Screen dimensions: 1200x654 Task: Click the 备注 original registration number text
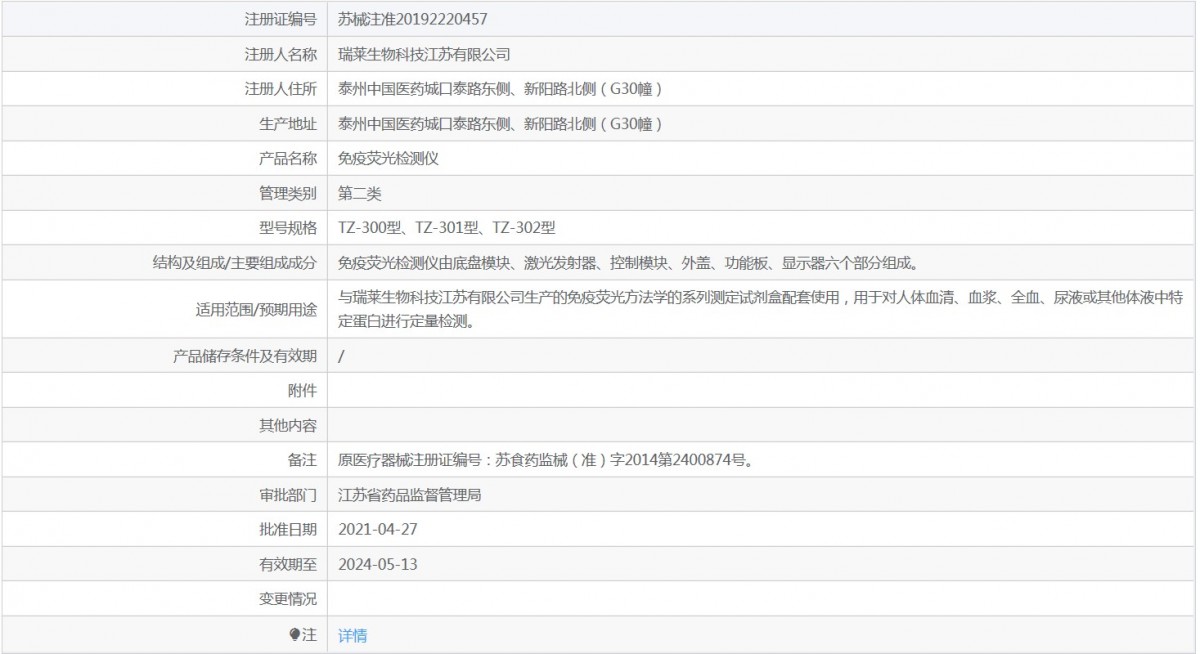pos(546,461)
